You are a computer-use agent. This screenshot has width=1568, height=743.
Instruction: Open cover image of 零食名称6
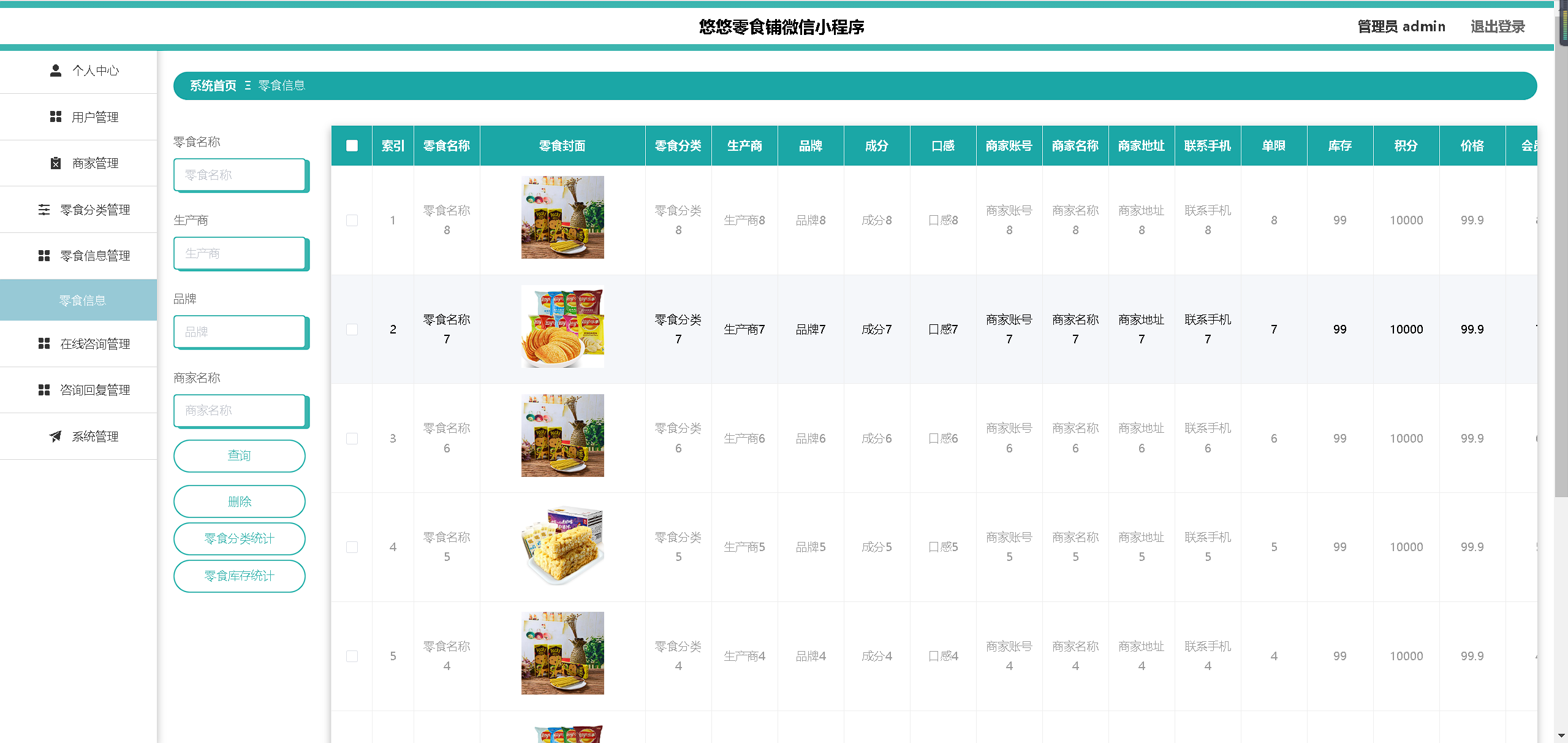[x=562, y=435]
